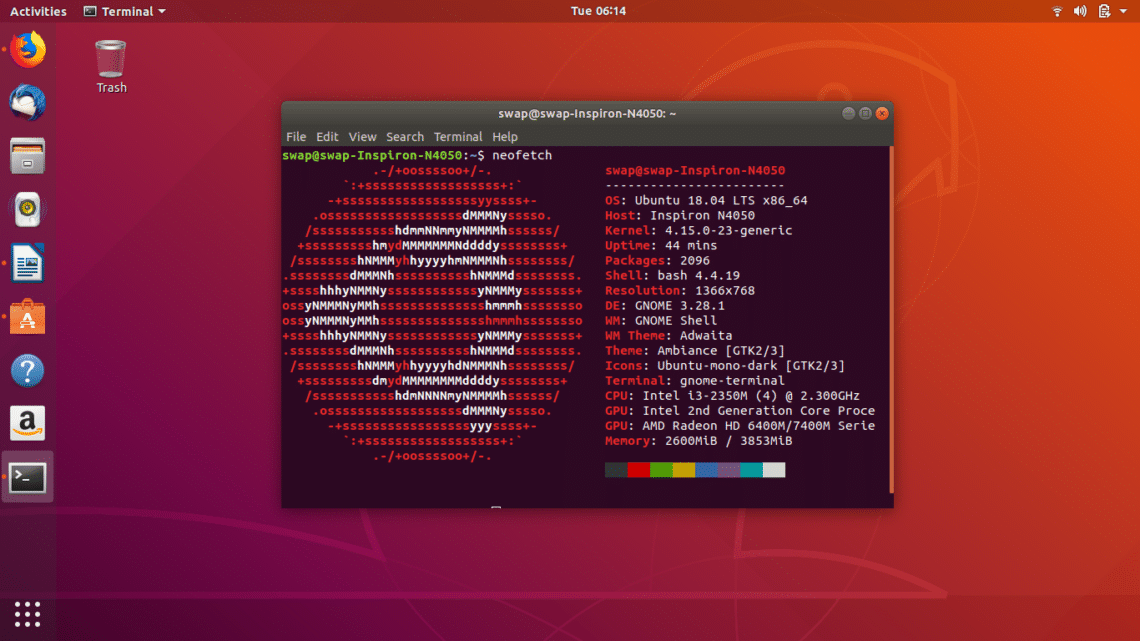The height and width of the screenshot is (641, 1140).
Task: Select the Terminal icon in dock
Action: pos(28,479)
